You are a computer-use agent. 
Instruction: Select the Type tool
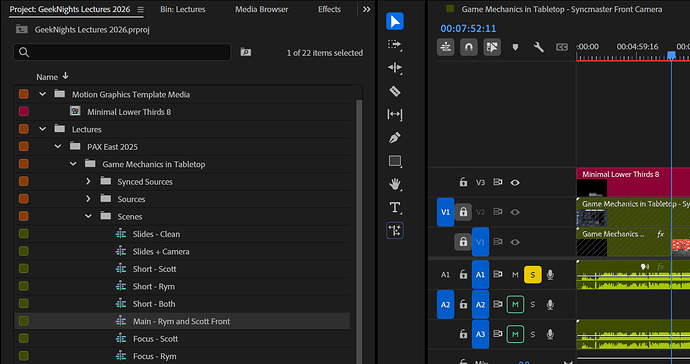(395, 207)
